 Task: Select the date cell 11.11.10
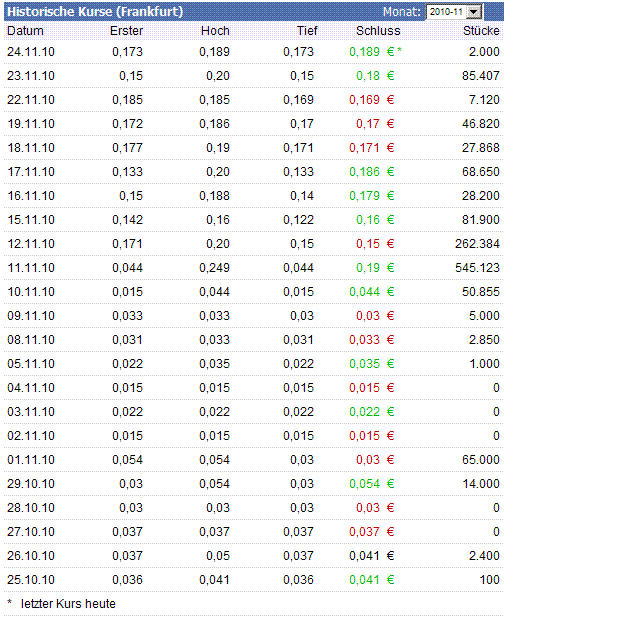[x=31, y=267]
